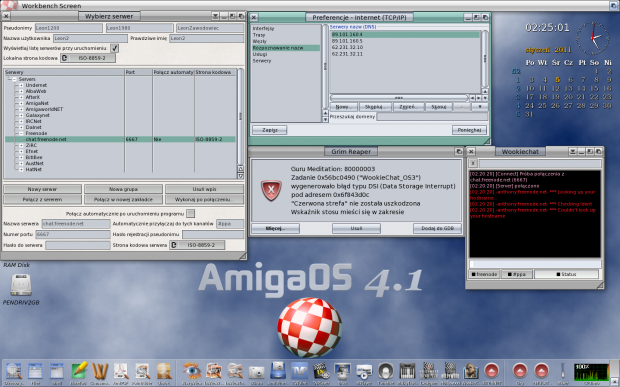Toggle 'Wyświetlaj listę serwerów przy uruchomieniu' checkbox
Viewport: 620px width, 387px height.
(114, 48)
